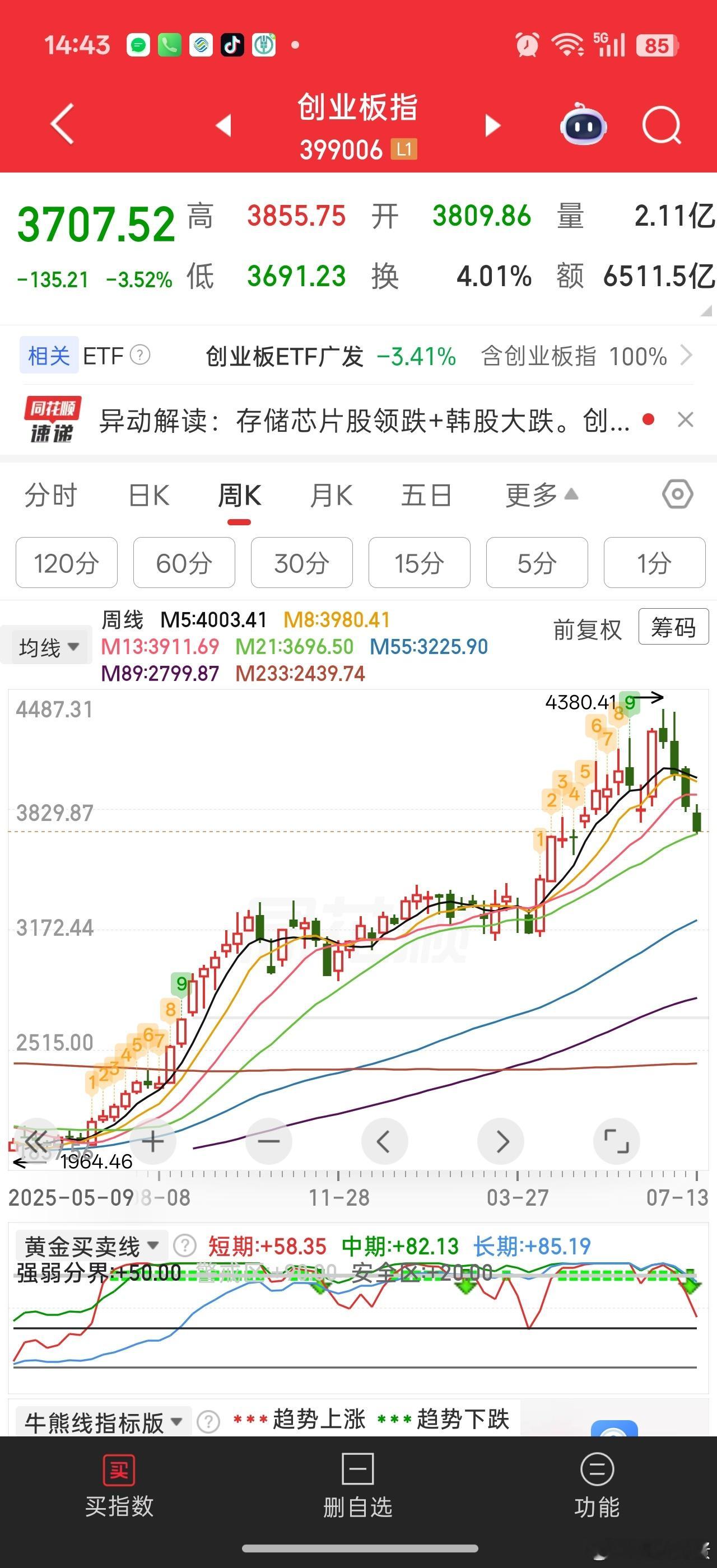Open the 筹码 chip distribution

(x=673, y=626)
